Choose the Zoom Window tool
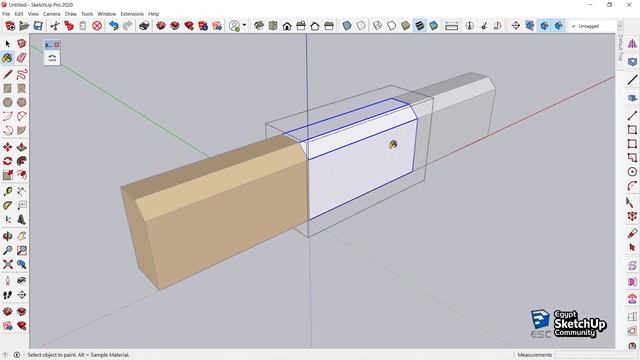The width and height of the screenshot is (640, 360). (22, 250)
